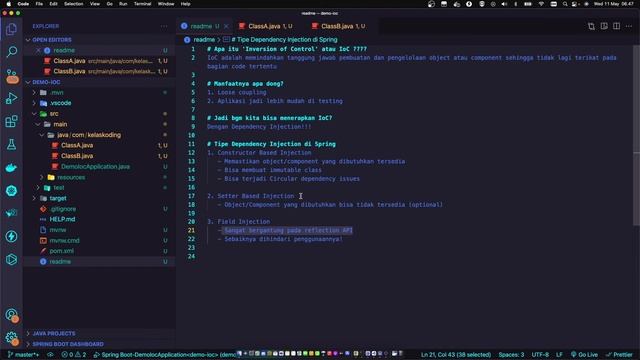The width and height of the screenshot is (640, 360).
Task: Open ClassA.java in the file tree
Action: pyautogui.click(x=77, y=145)
